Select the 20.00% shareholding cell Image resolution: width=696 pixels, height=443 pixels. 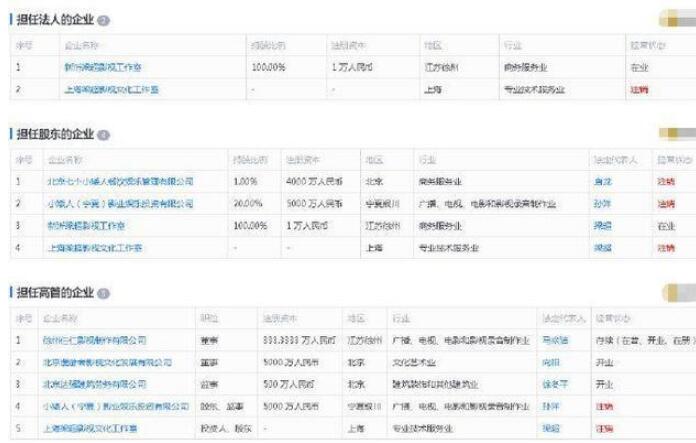[248, 204]
